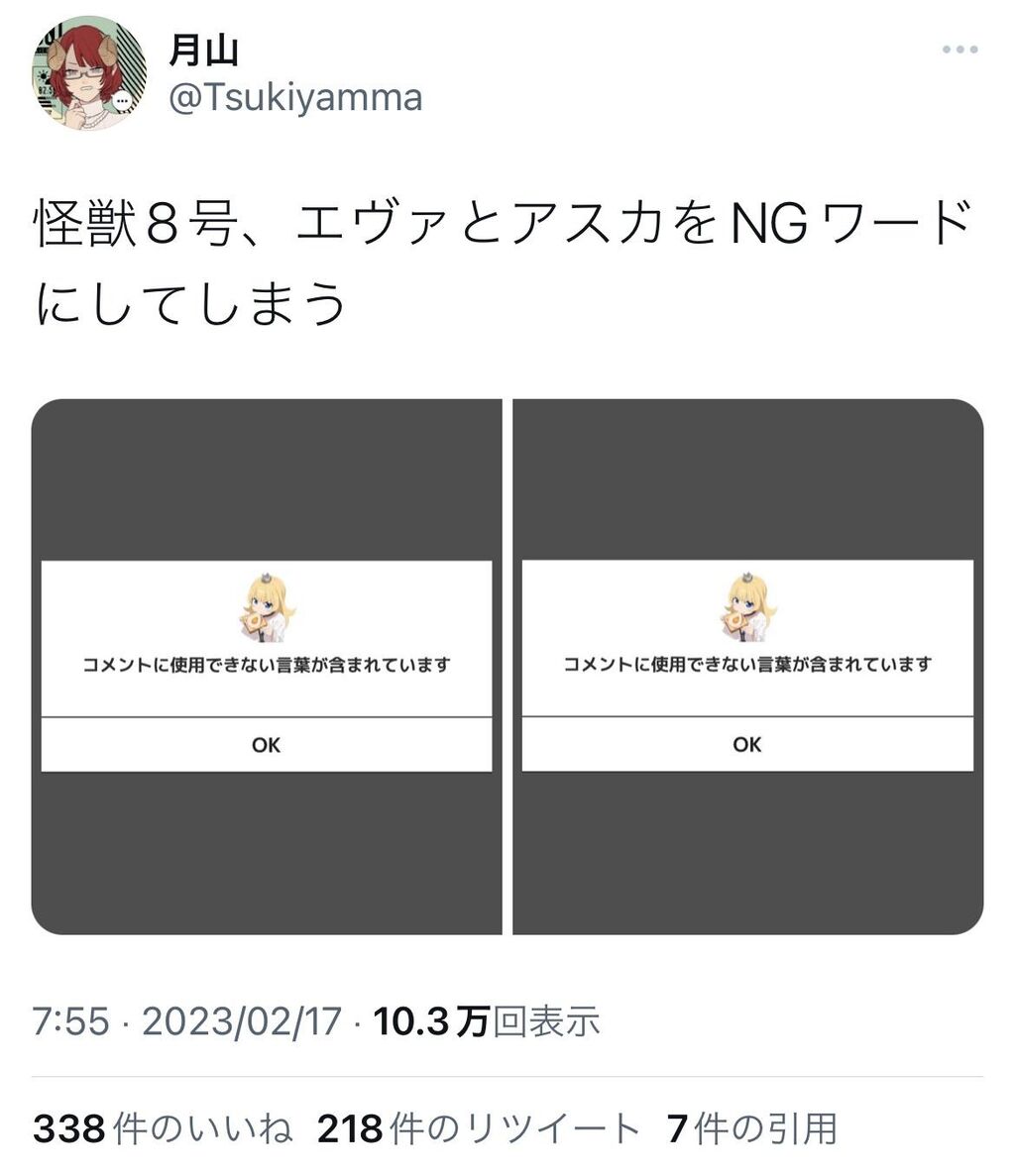Open the right attached screenshot image
Image resolution: width=1015 pixels, height=1176 pixels.
click(x=748, y=667)
